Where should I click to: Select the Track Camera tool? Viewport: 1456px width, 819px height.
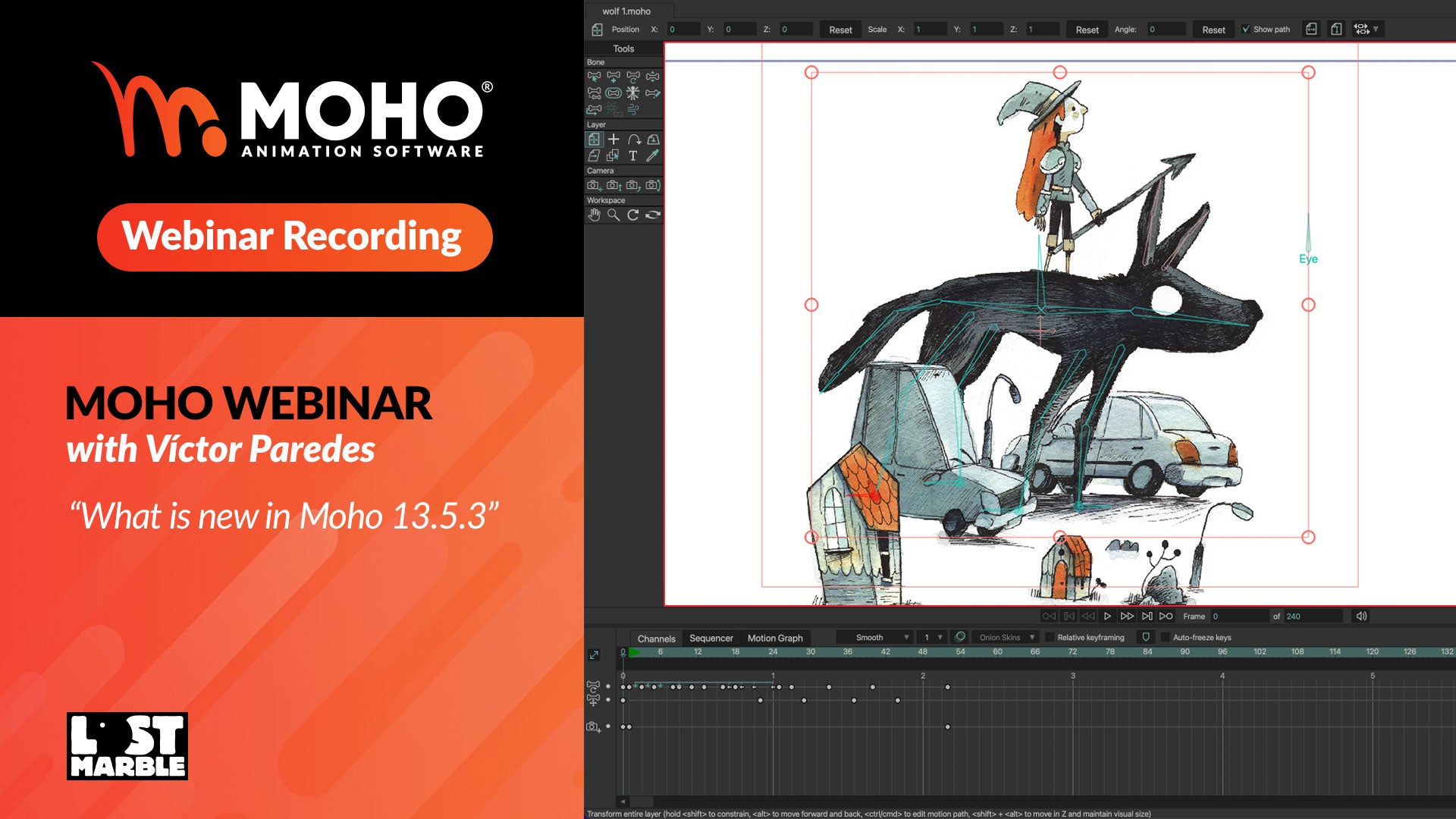[x=594, y=185]
